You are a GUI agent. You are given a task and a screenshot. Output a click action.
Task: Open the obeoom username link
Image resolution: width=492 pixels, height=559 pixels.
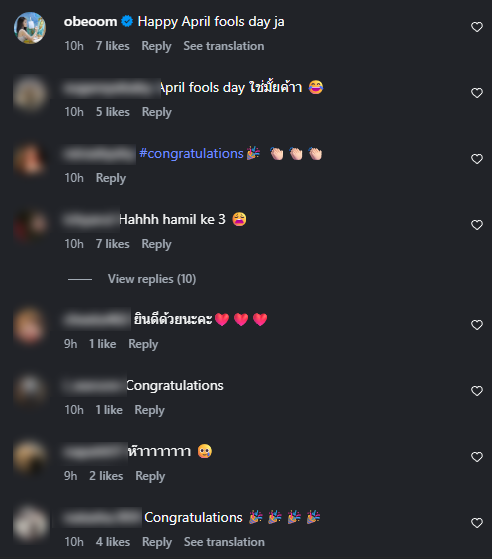[90, 22]
